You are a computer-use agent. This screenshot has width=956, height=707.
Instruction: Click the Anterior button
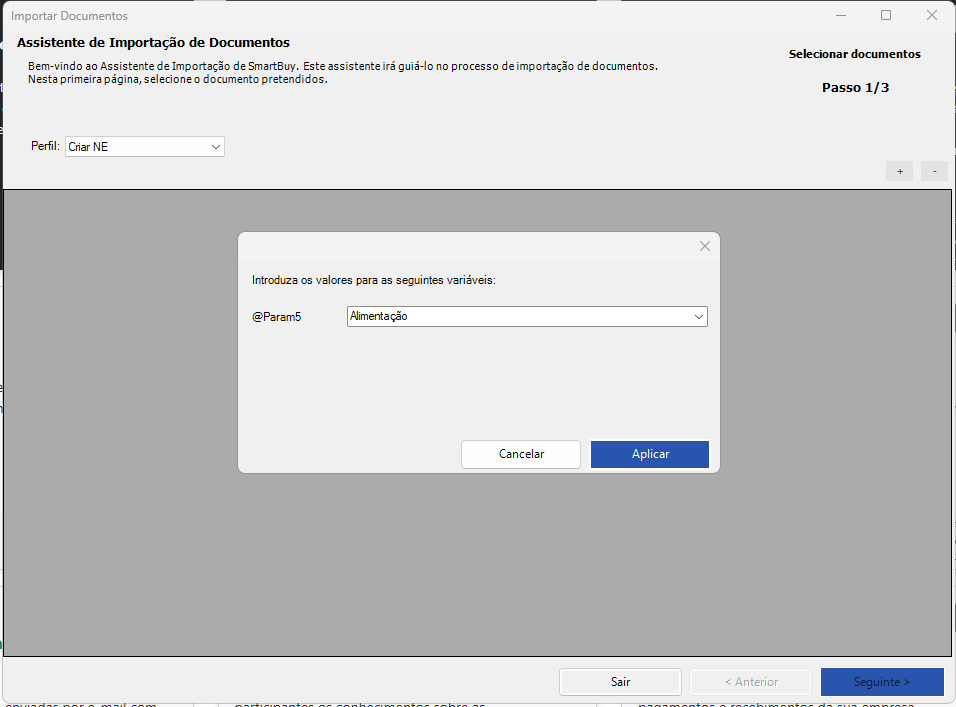[750, 682]
